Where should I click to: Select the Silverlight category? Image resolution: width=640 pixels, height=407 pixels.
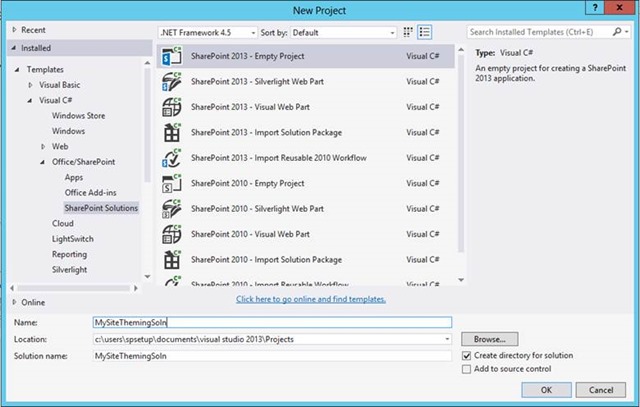(69, 270)
